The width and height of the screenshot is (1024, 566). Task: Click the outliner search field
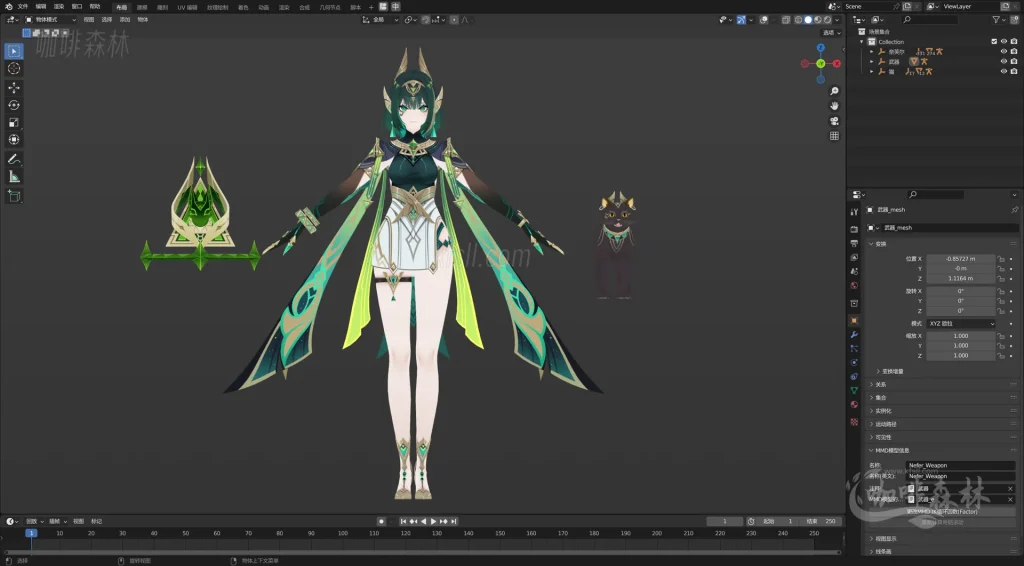[931, 20]
